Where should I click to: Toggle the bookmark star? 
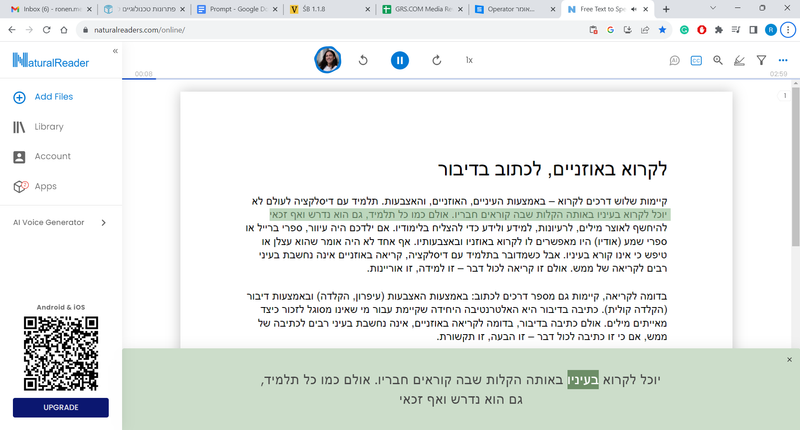662,30
